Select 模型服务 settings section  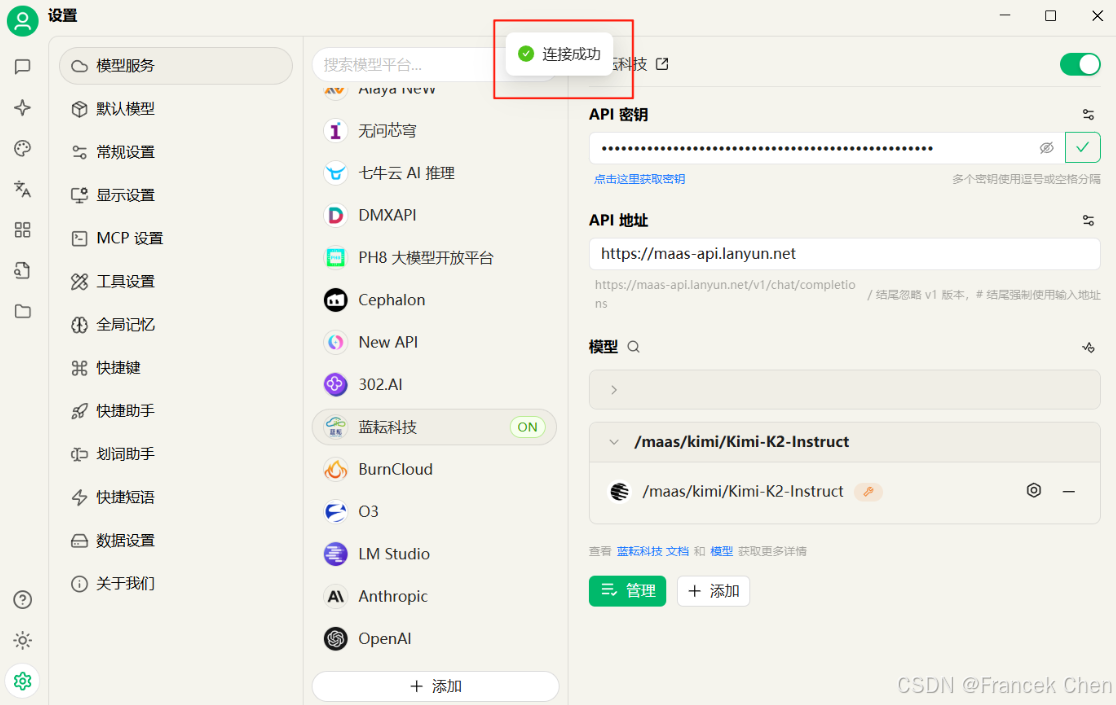176,66
